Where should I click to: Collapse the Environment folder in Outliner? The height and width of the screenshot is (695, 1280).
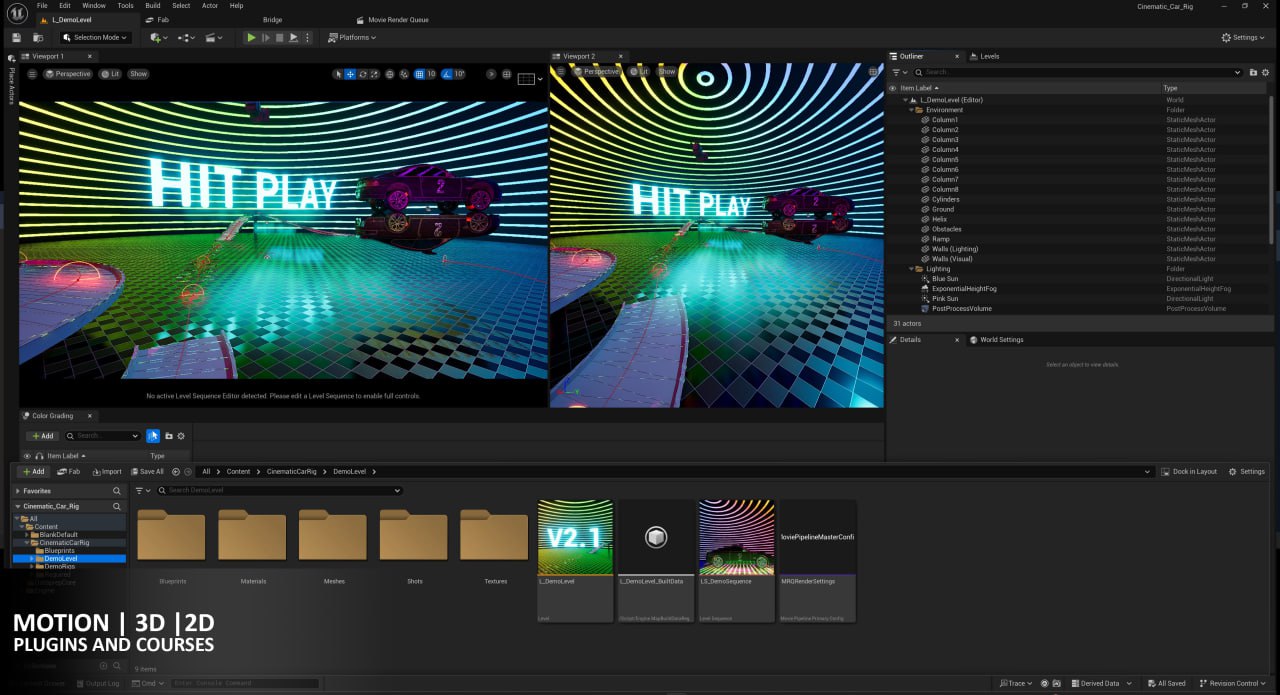click(x=912, y=110)
